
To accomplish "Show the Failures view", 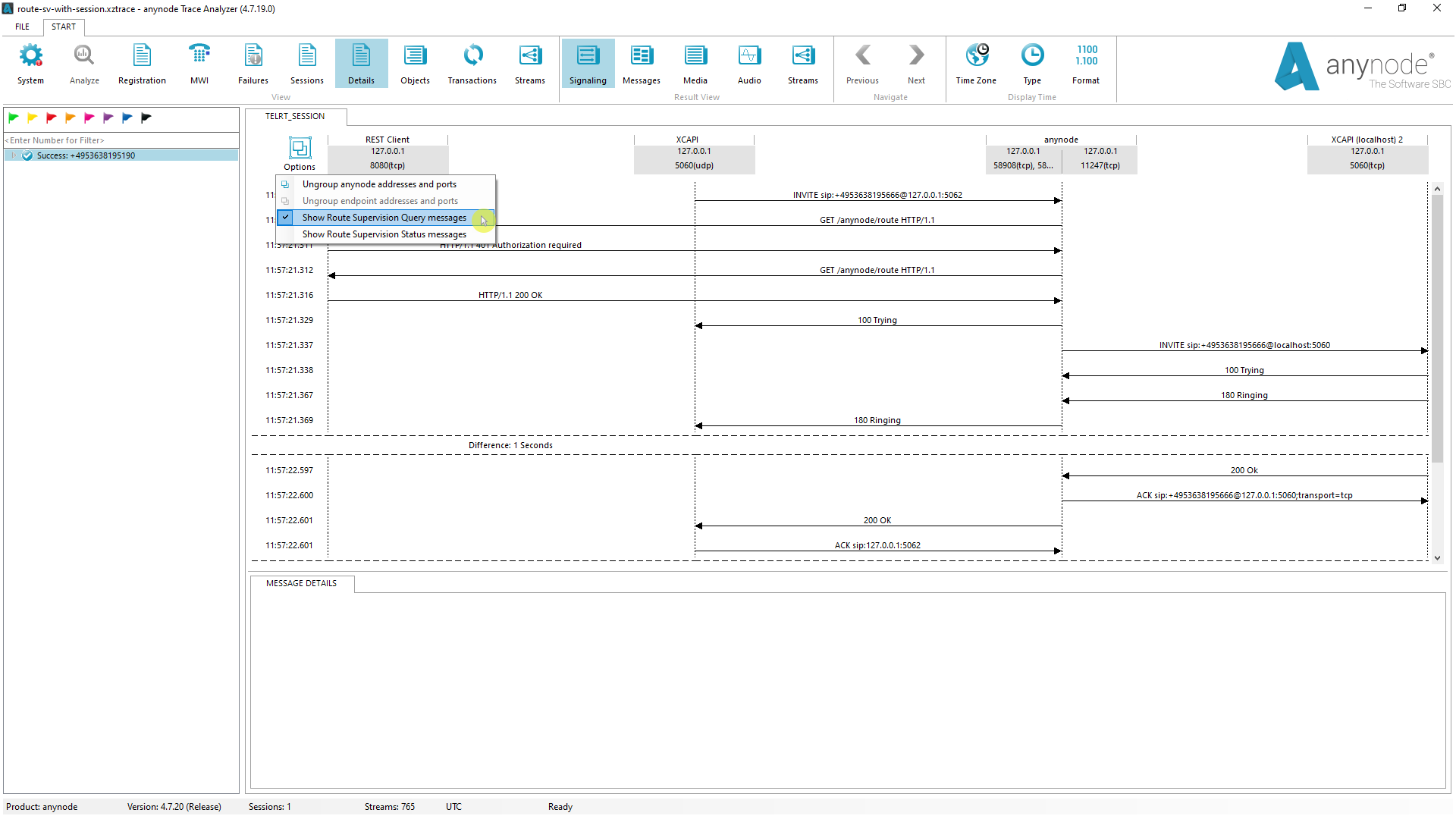I will pyautogui.click(x=253, y=64).
